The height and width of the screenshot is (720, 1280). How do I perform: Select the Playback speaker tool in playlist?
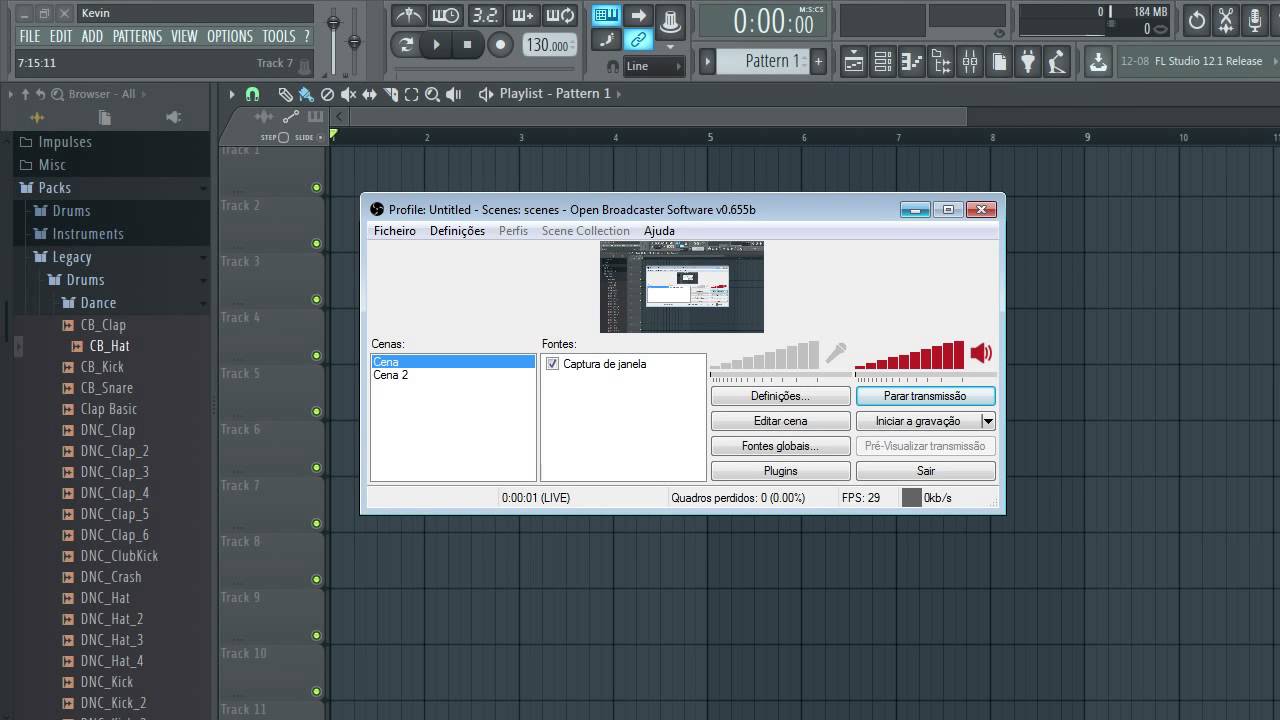coord(453,94)
